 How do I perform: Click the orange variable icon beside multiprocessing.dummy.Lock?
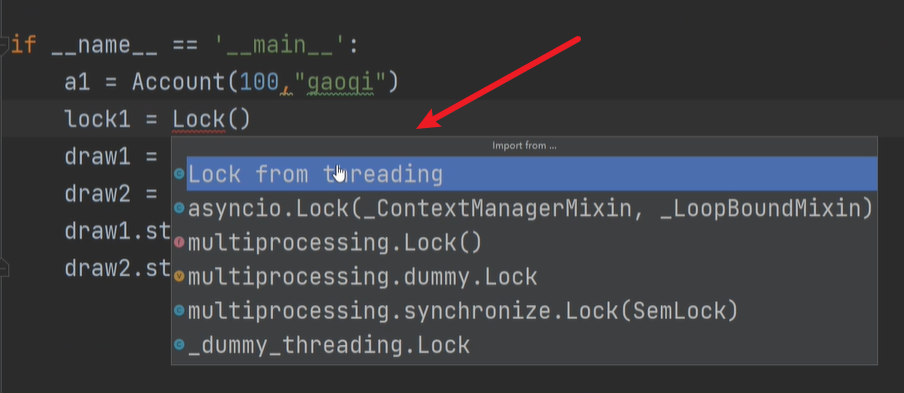point(179,277)
